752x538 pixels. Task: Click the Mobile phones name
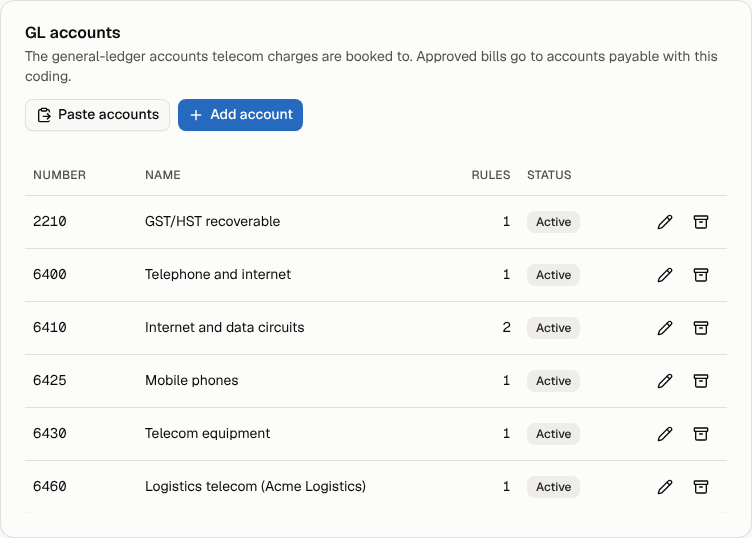pos(191,380)
